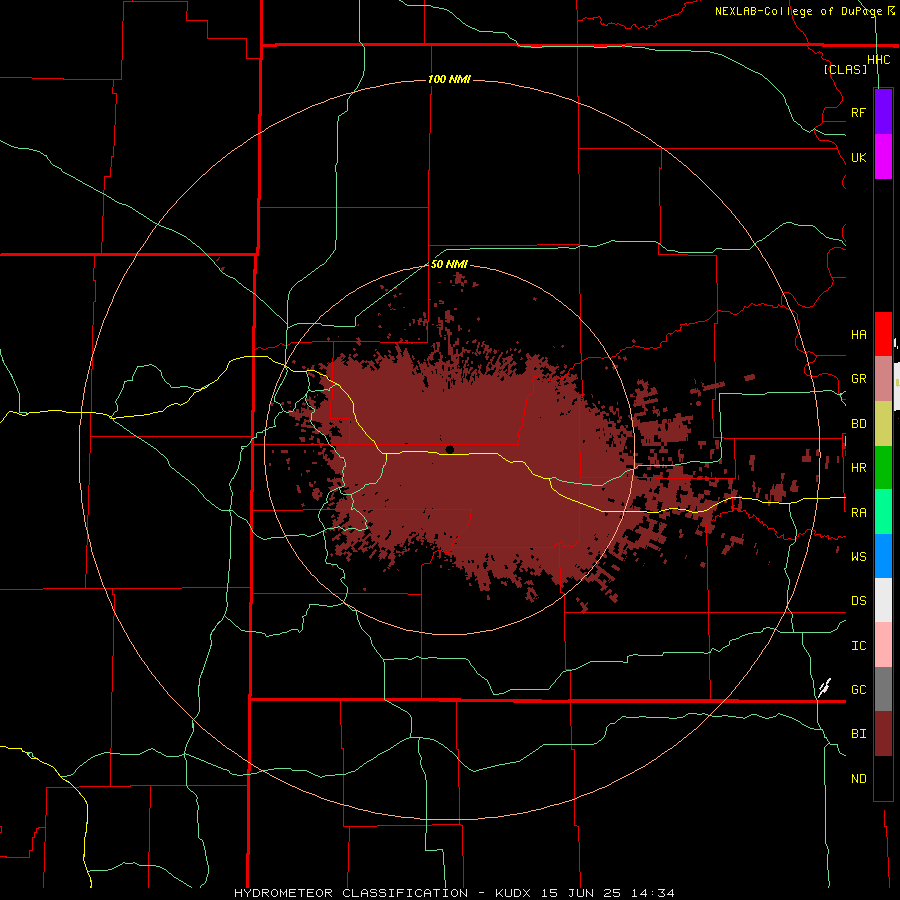The height and width of the screenshot is (900, 900).
Task: Click the "100 NMI" range ring label
Action: tap(449, 79)
